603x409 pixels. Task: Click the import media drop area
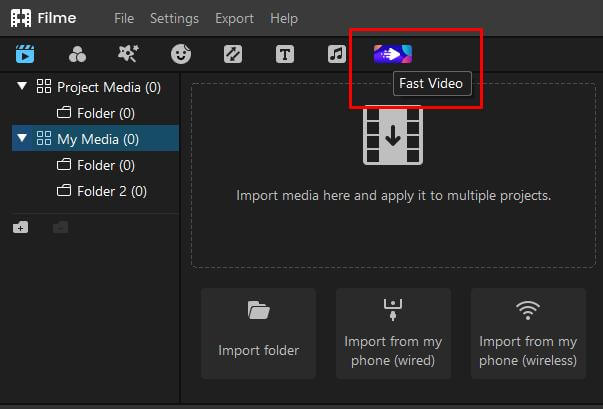tap(392, 176)
